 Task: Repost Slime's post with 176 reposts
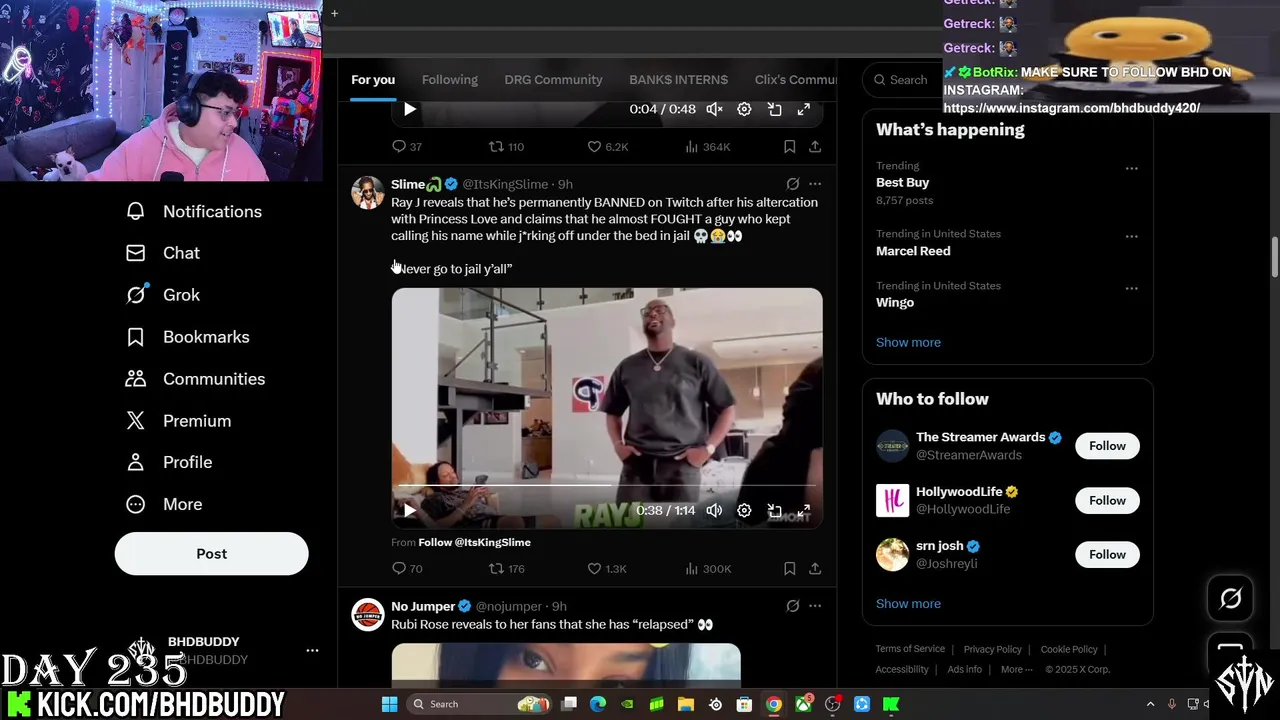506,568
